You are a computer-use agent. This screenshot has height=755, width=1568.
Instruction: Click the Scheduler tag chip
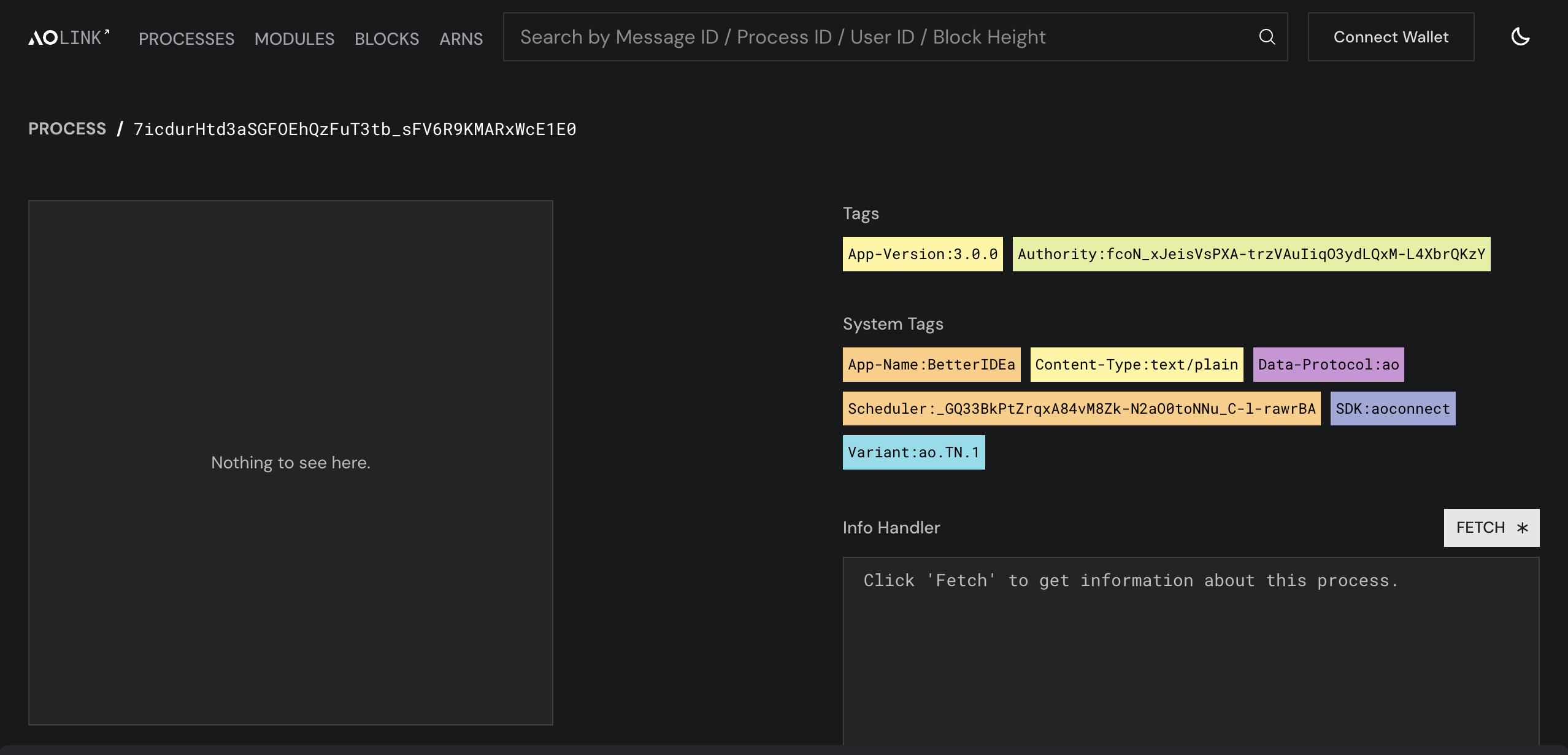(1081, 409)
